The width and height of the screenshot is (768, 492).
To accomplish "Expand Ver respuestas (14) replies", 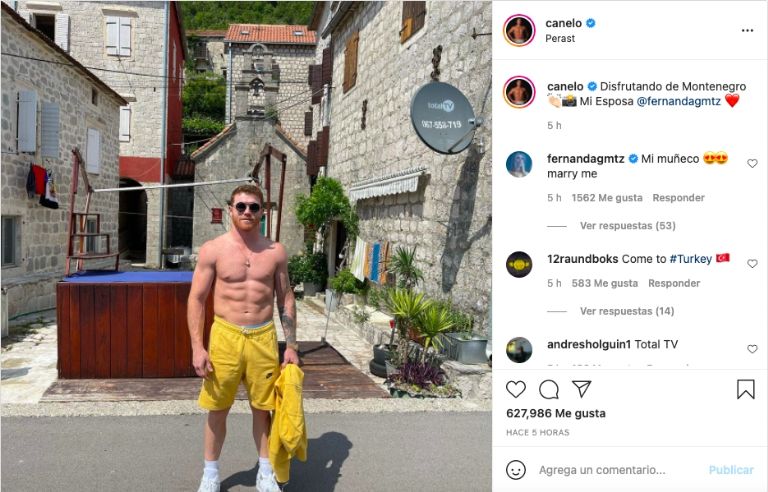I will [x=627, y=311].
